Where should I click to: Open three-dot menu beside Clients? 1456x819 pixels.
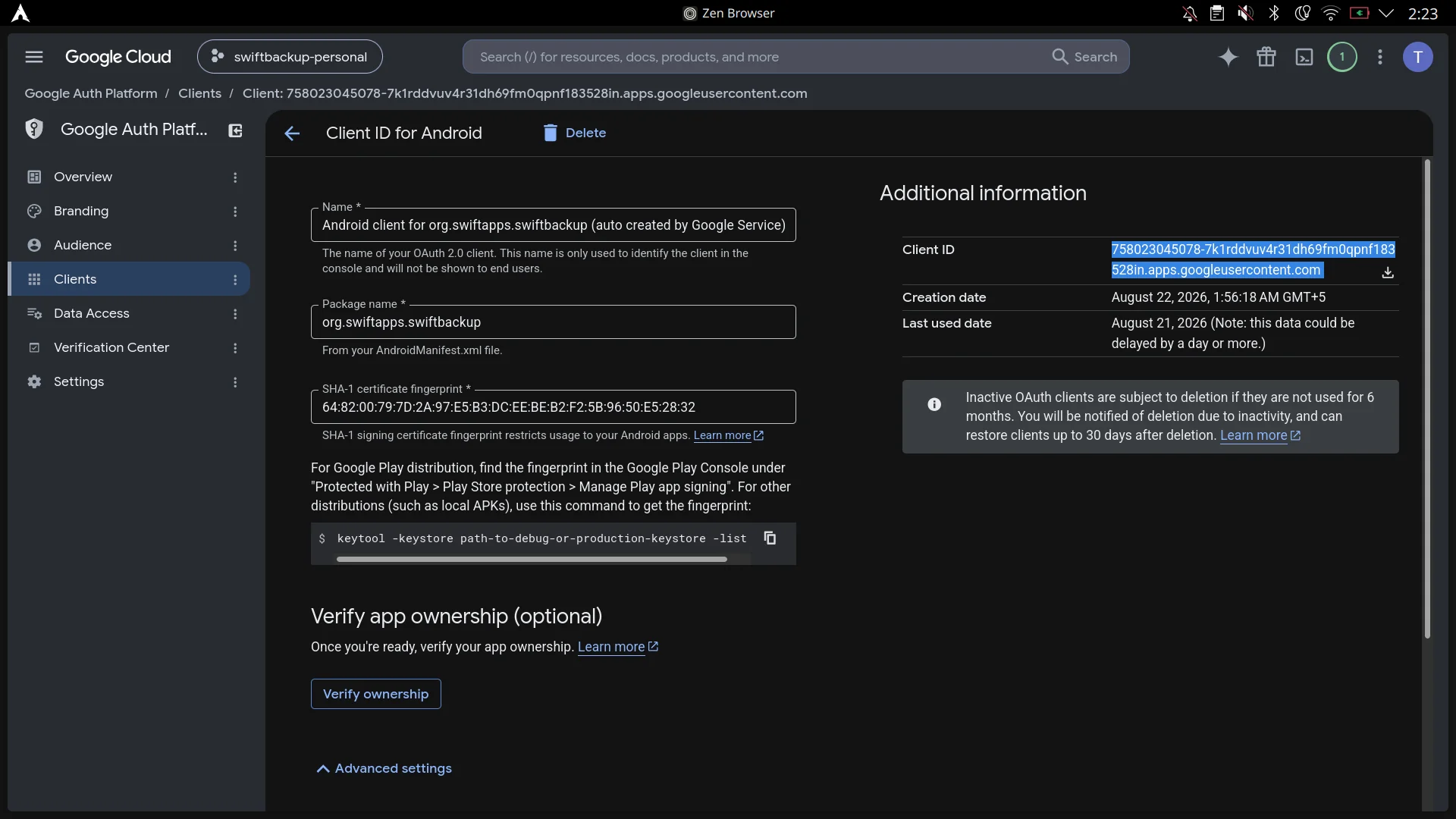(235, 280)
